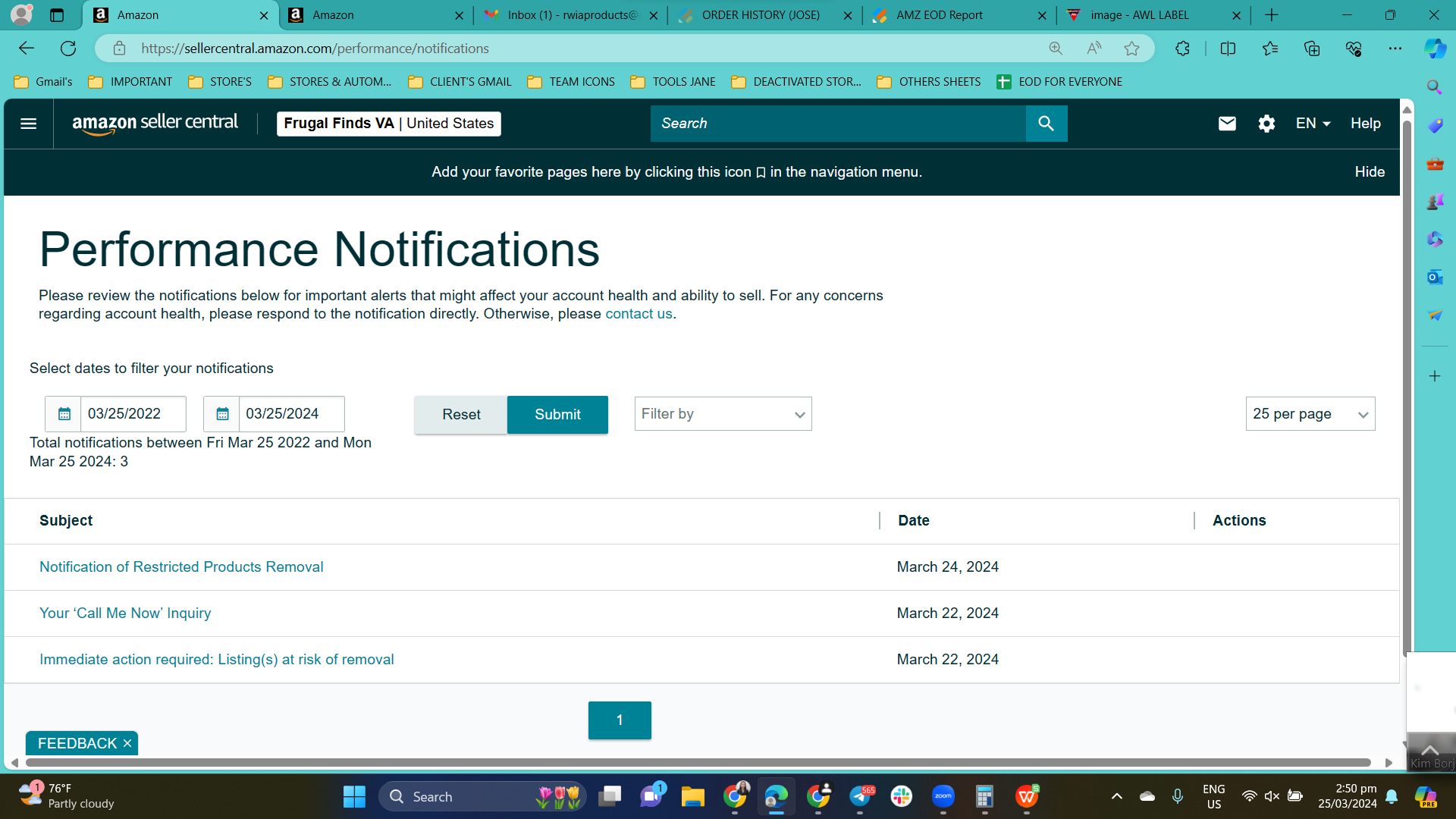Toggle the split screen view

1228,49
